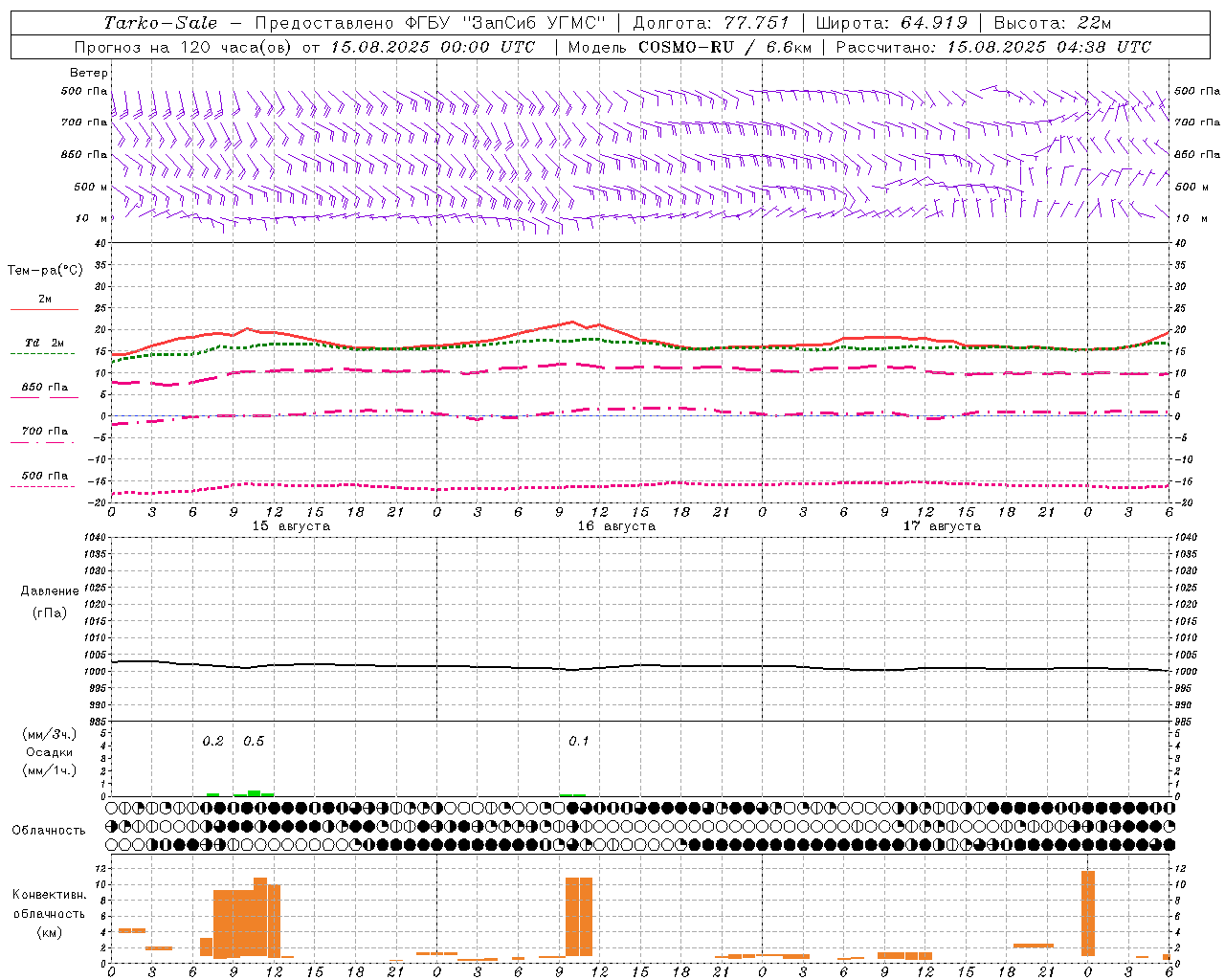Screen dimensions: 1225x980
Task: Click the Долгота 77.751 longitude field
Action: click(x=711, y=23)
